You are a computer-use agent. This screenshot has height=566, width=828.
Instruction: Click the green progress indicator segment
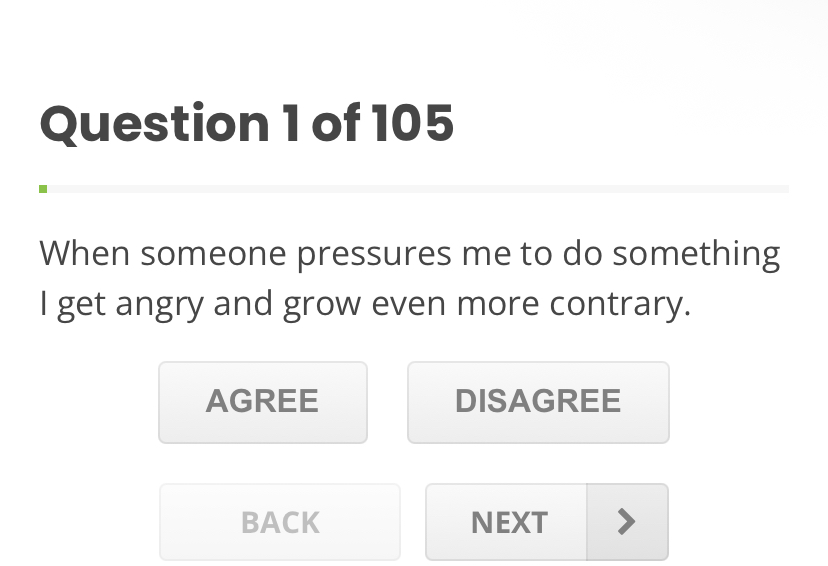point(43,188)
